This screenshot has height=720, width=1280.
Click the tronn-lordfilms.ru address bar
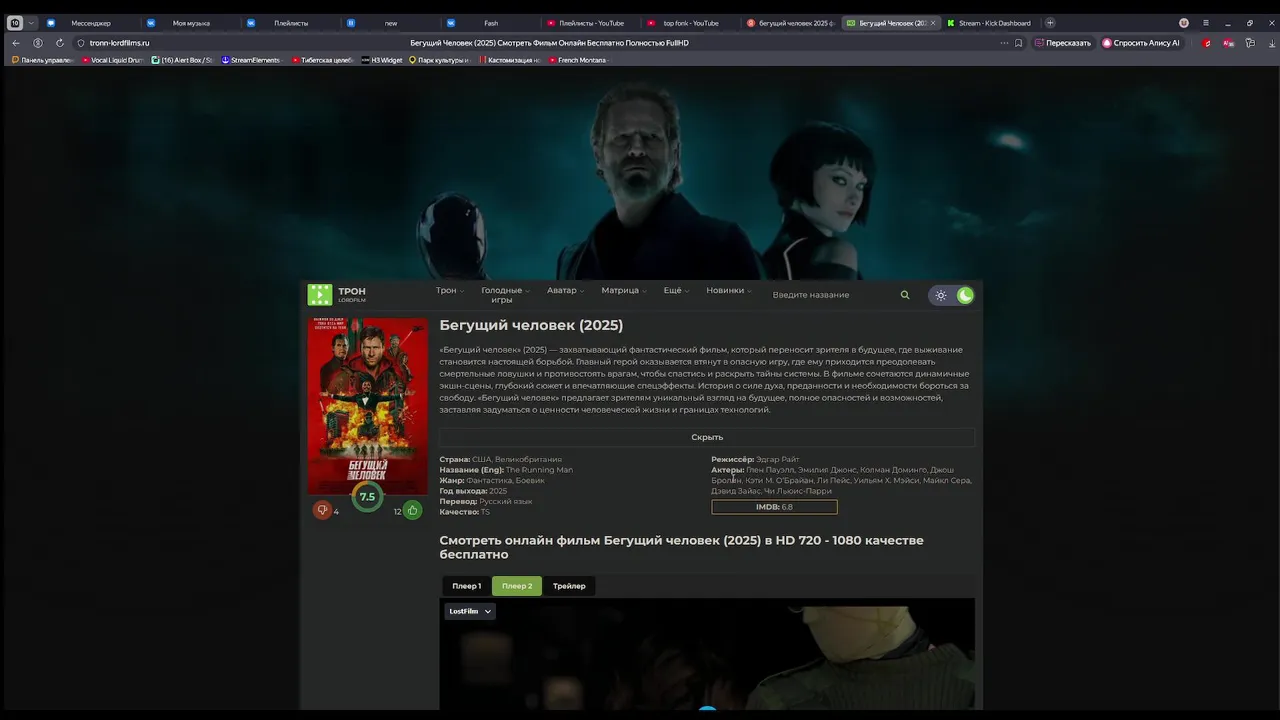click(x=119, y=43)
